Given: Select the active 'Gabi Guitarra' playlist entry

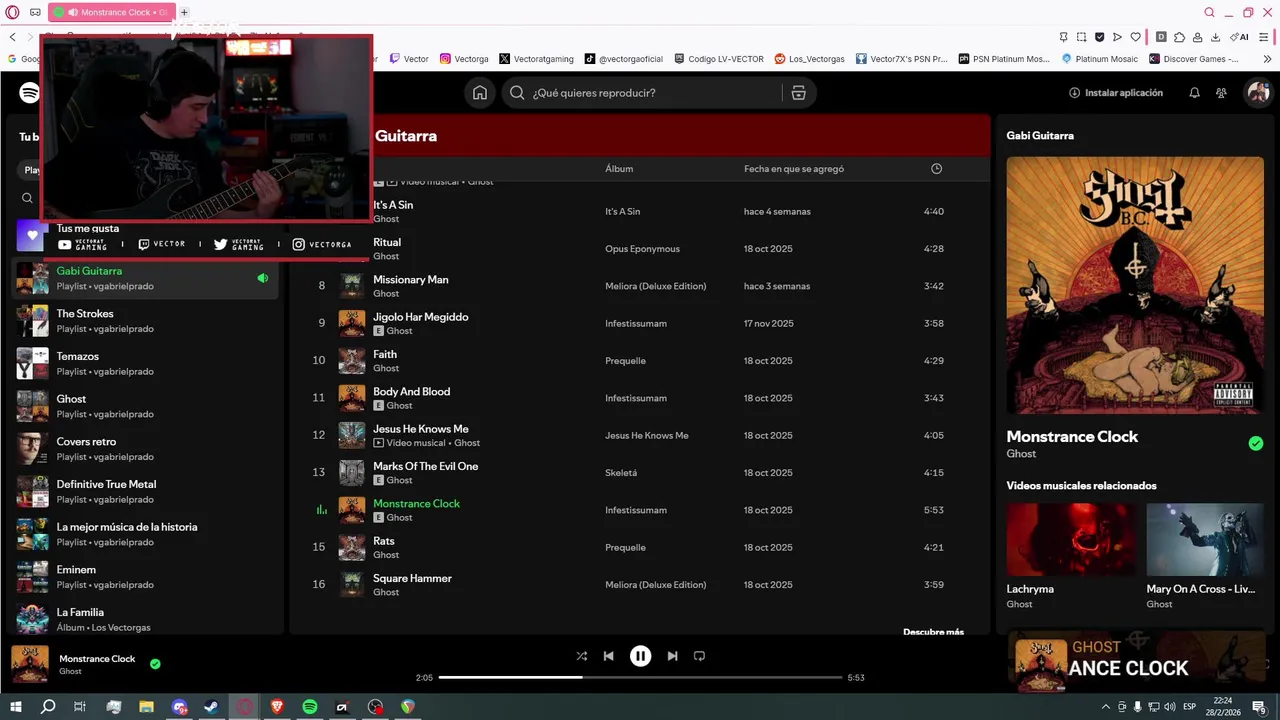Looking at the screenshot, I should (x=145, y=278).
